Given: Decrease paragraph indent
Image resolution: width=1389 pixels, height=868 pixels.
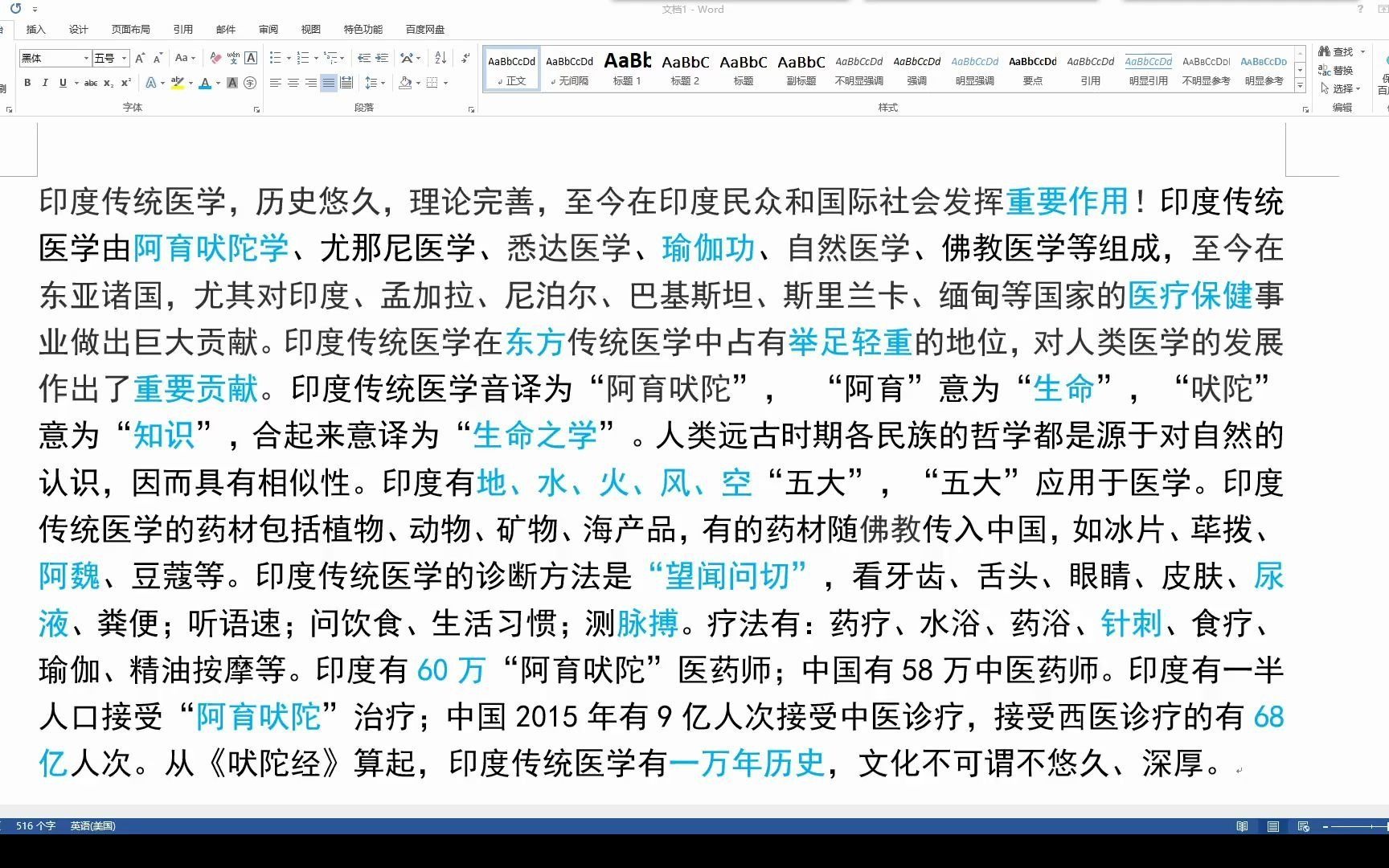Looking at the screenshot, I should [x=364, y=58].
